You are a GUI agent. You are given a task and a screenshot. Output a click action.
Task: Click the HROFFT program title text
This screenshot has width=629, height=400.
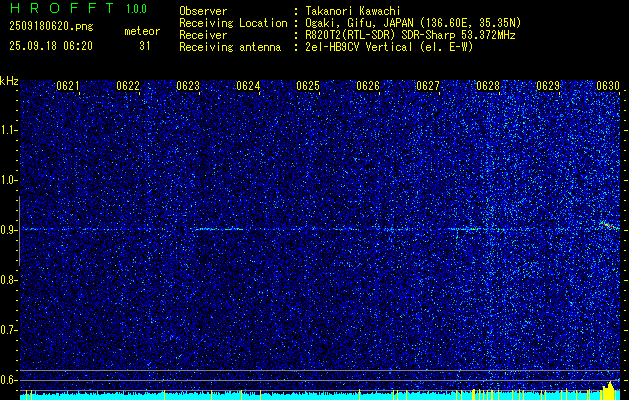pos(62,8)
